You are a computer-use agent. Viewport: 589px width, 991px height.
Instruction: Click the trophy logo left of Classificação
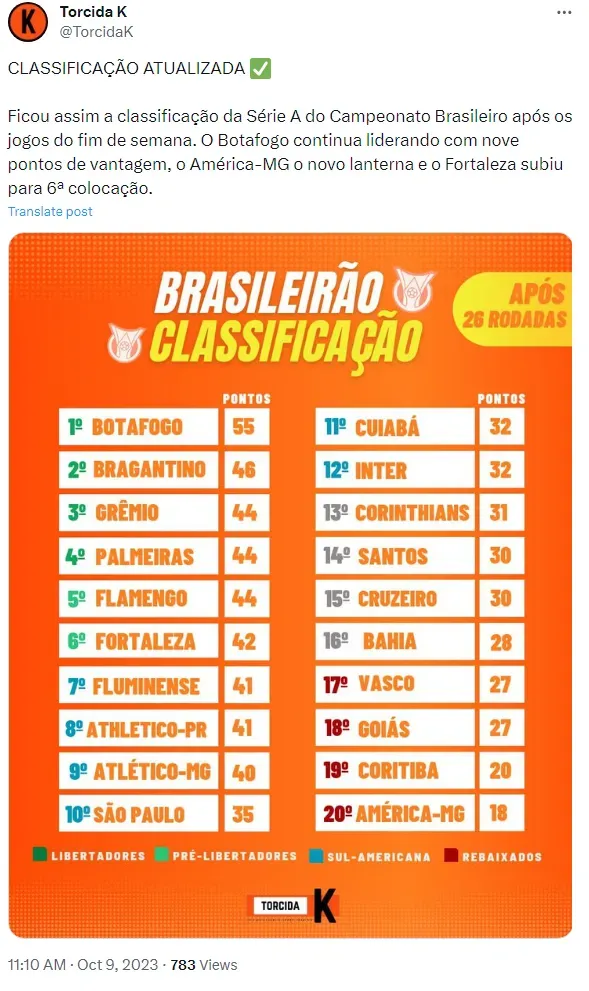[x=126, y=342]
